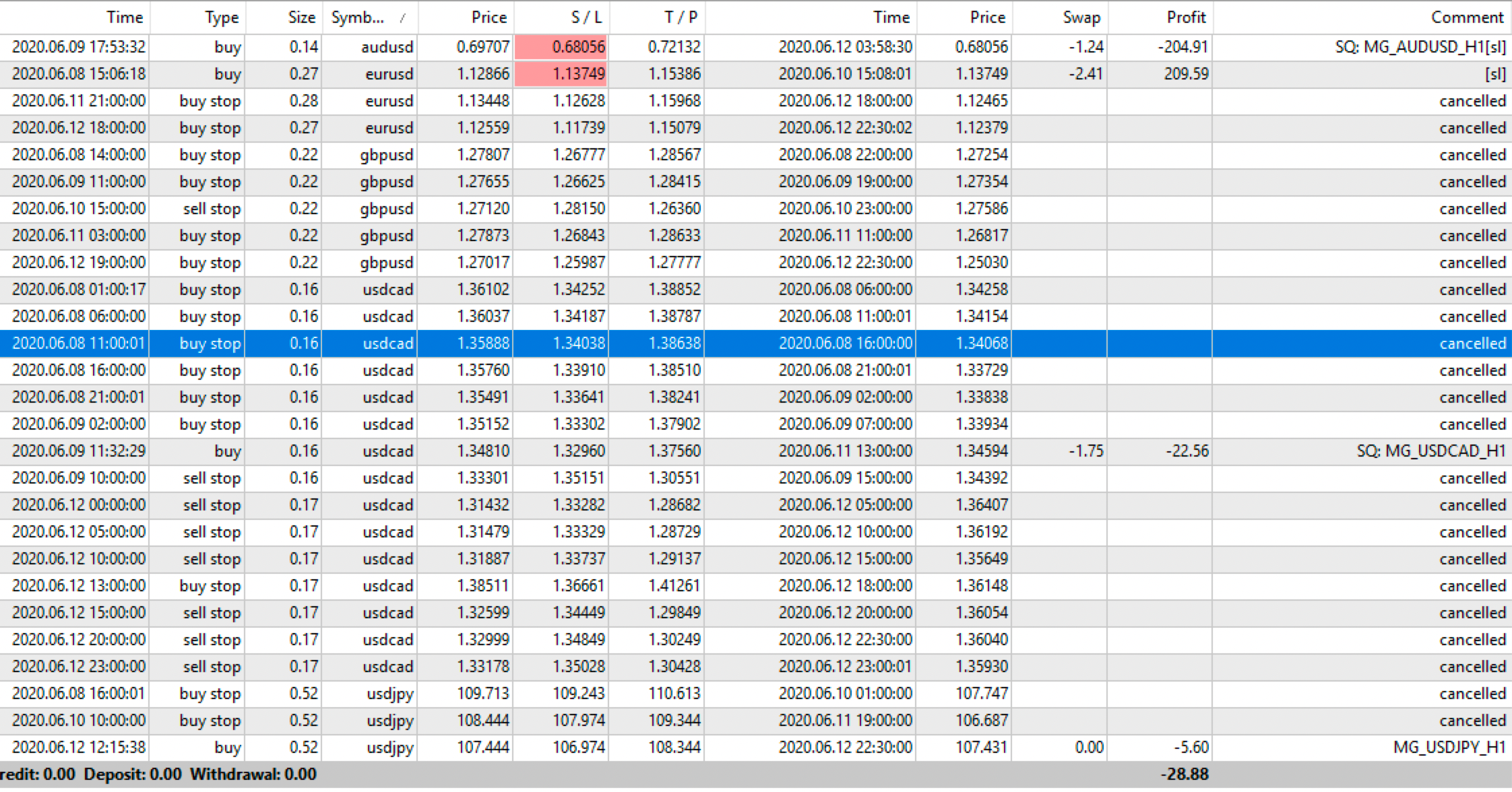This screenshot has width=1512, height=792.
Task: Sort by the Swap column header
Action: (x=1081, y=18)
